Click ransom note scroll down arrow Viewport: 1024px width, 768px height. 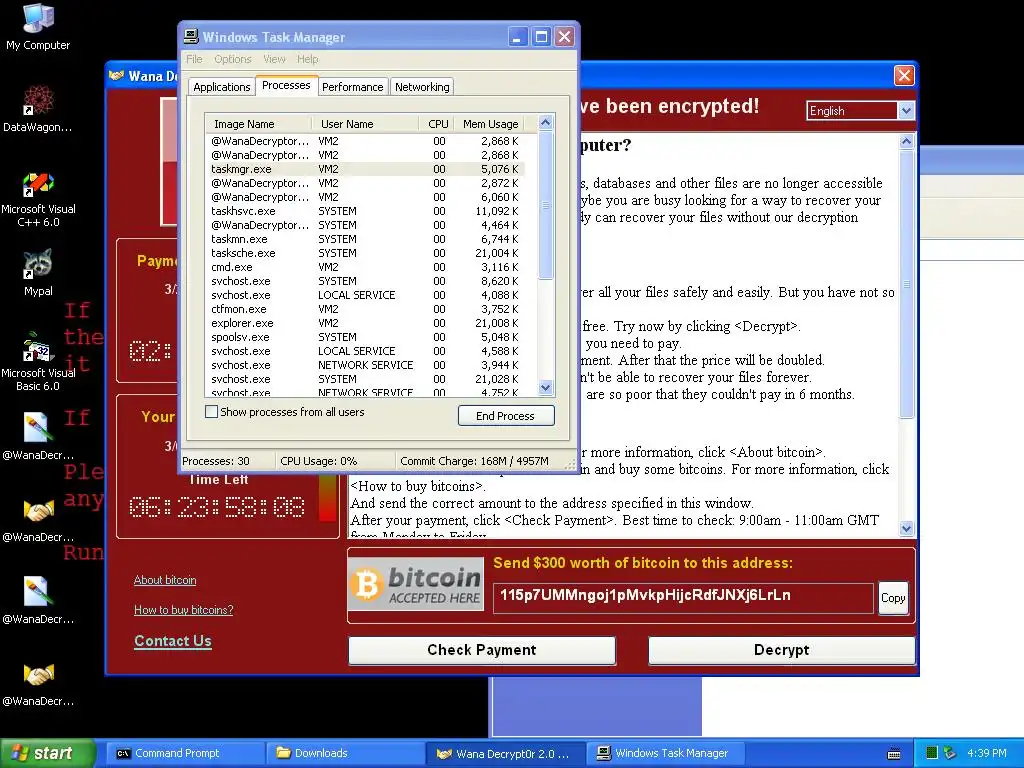point(906,528)
